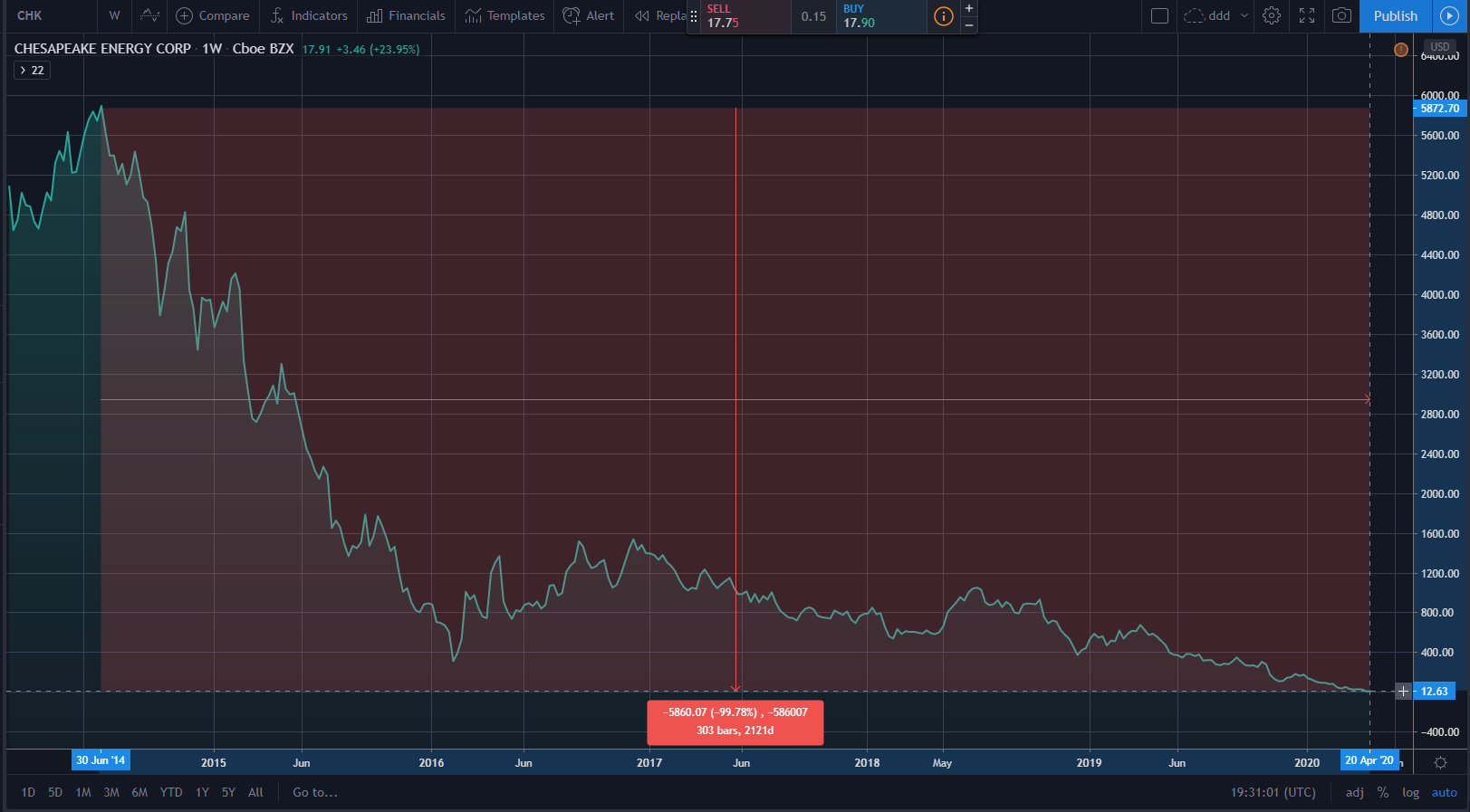The image size is (1470, 812).
Task: Expand the collapsed indicator legend showing 22
Action: pos(32,71)
